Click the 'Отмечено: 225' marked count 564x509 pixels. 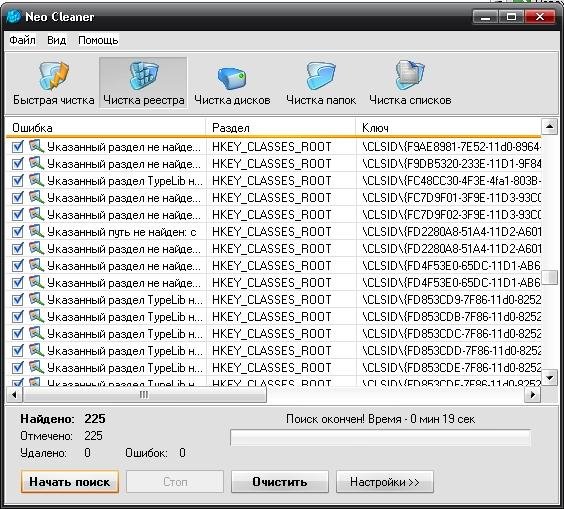tap(62, 436)
